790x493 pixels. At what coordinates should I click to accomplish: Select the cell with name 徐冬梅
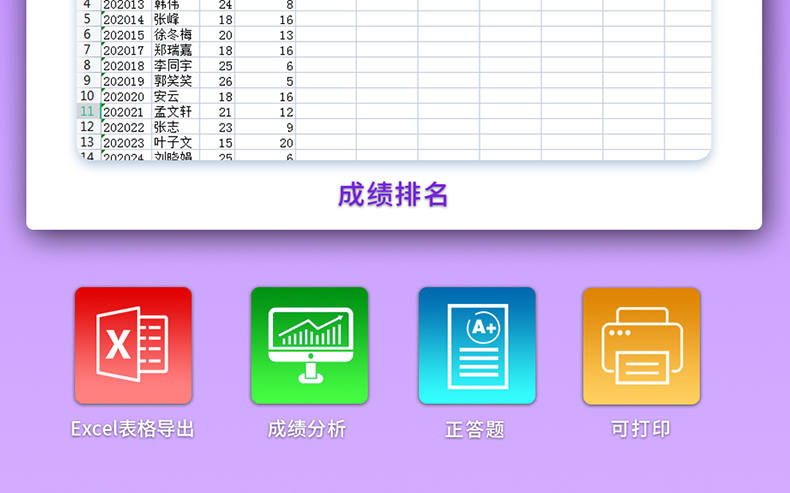click(x=173, y=35)
